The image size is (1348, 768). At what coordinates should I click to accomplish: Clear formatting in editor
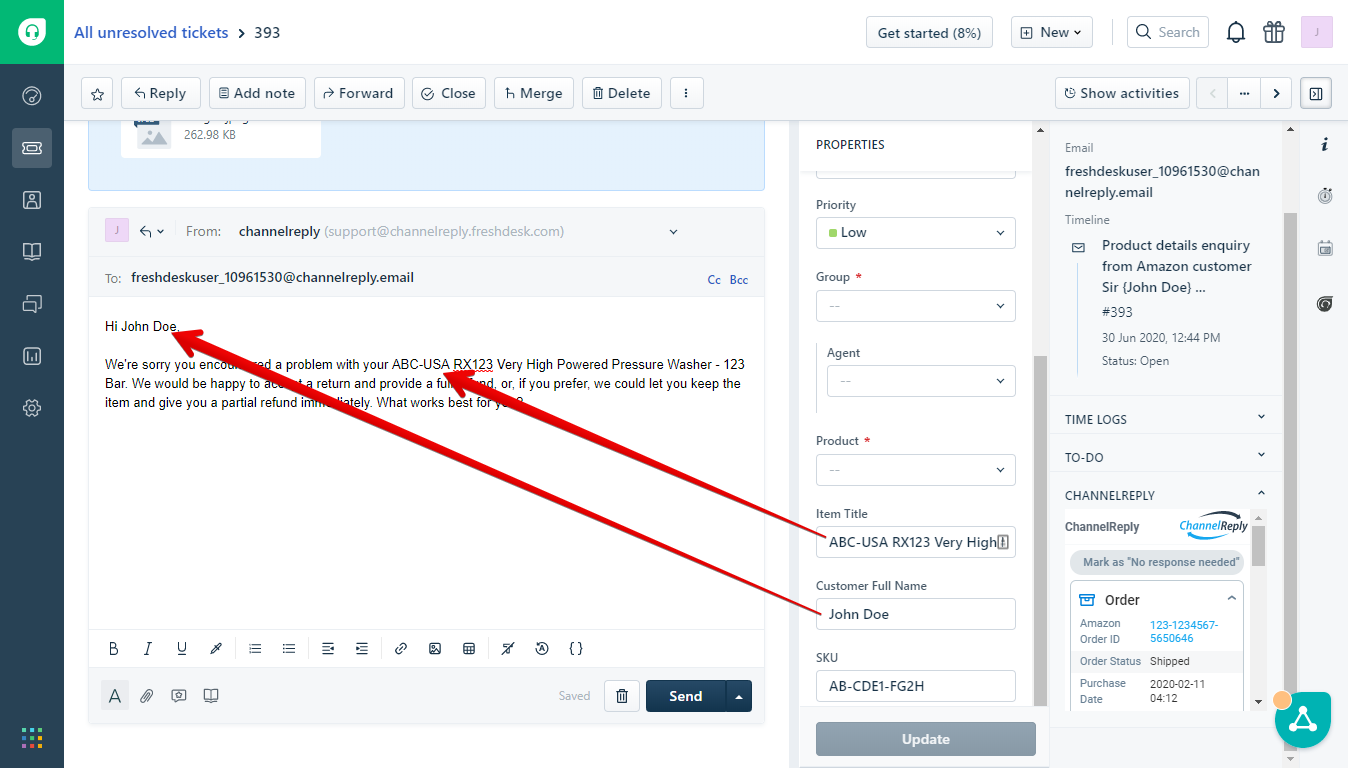click(x=508, y=649)
